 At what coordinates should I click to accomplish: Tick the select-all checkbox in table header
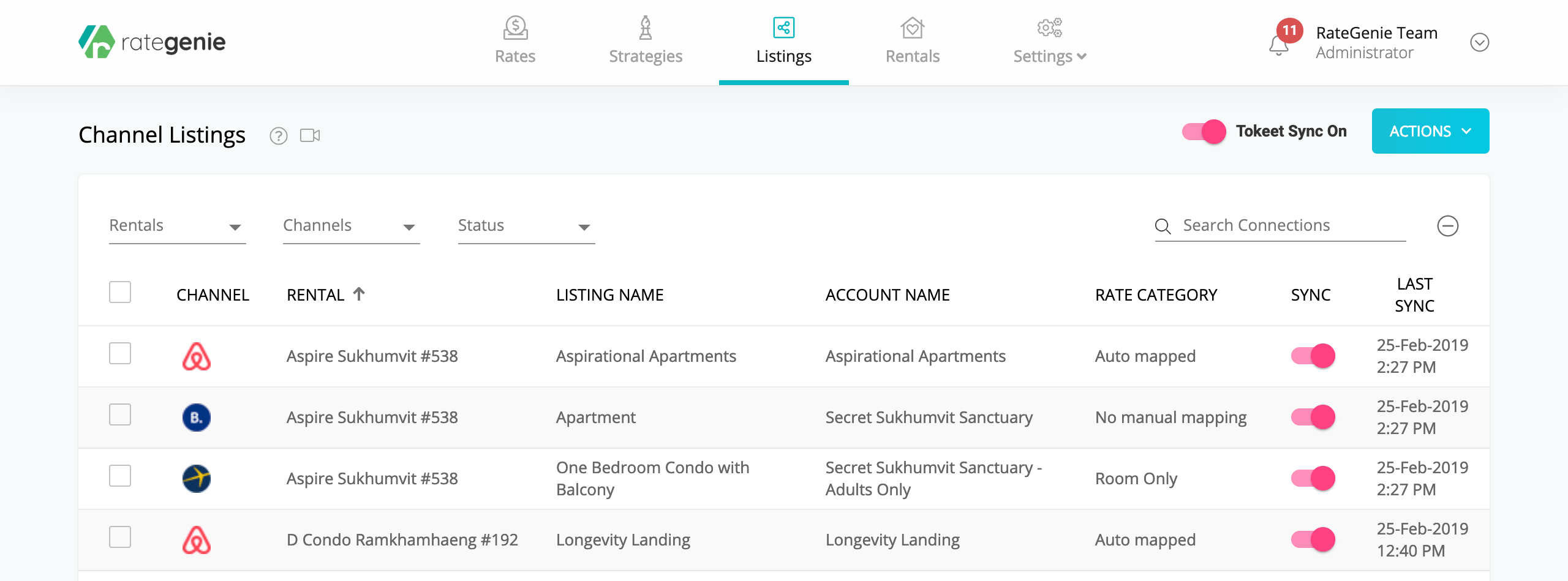[120, 292]
